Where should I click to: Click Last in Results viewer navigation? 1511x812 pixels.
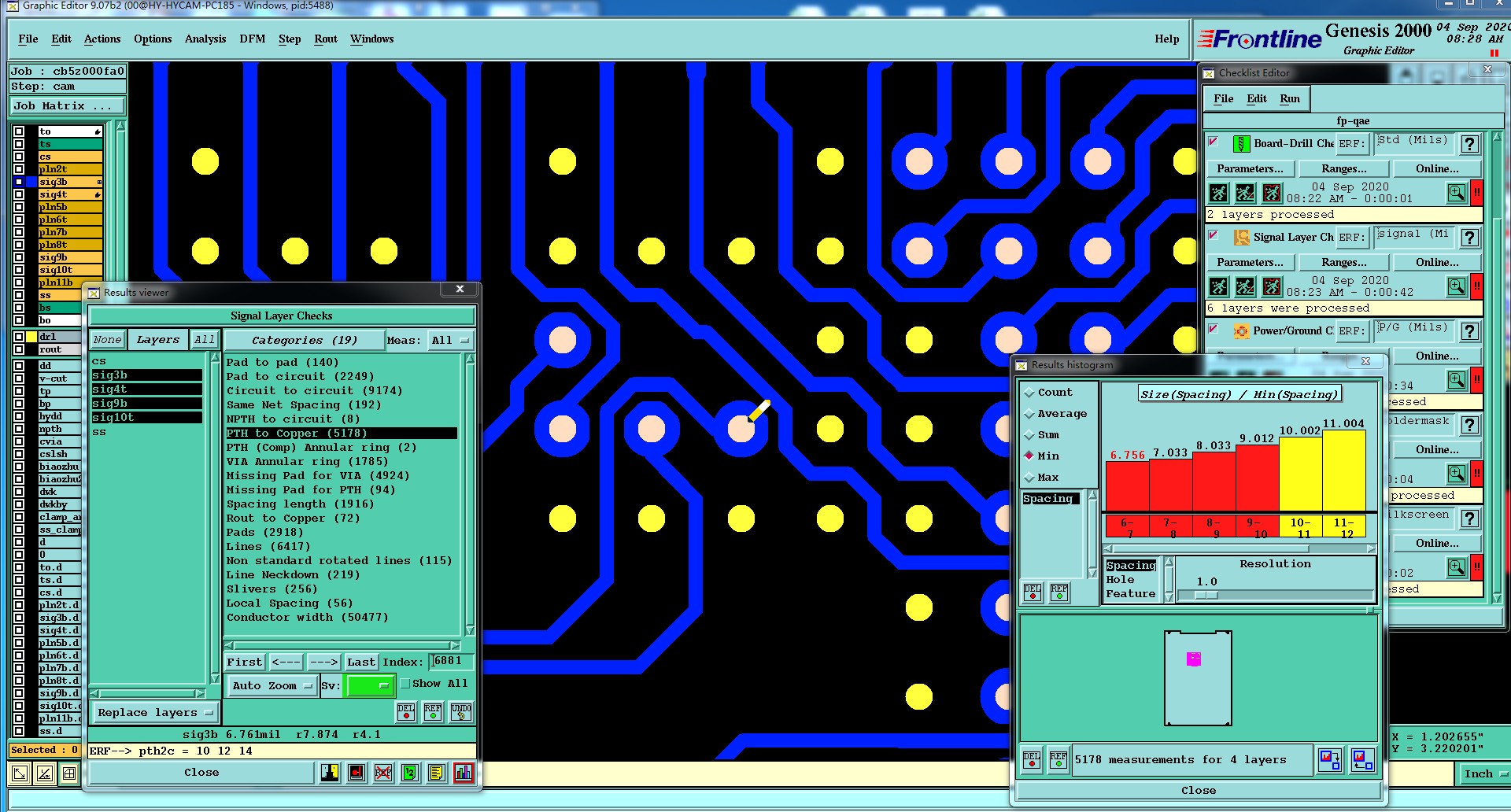pos(361,663)
